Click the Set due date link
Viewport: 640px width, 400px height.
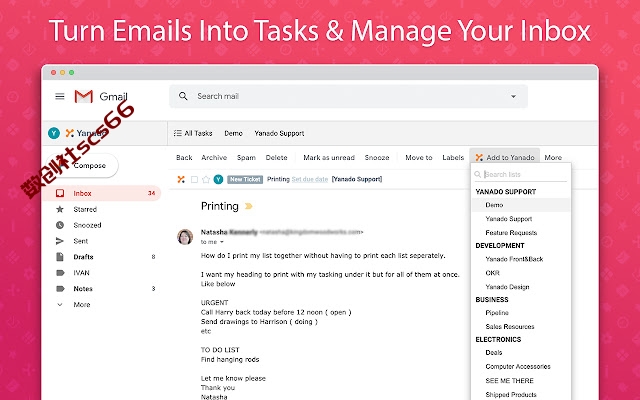point(310,179)
